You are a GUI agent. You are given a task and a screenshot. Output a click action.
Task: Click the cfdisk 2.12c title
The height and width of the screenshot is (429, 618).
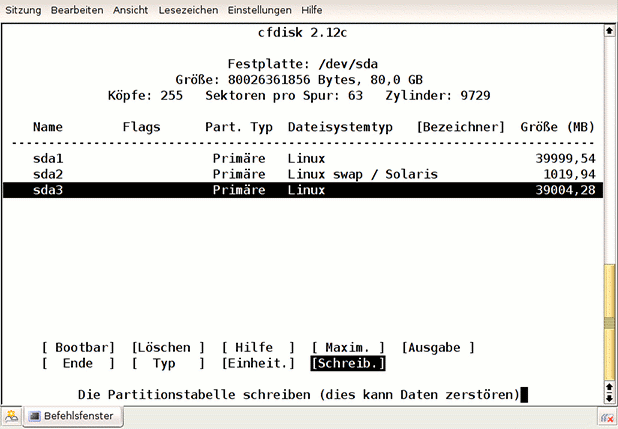[303, 32]
